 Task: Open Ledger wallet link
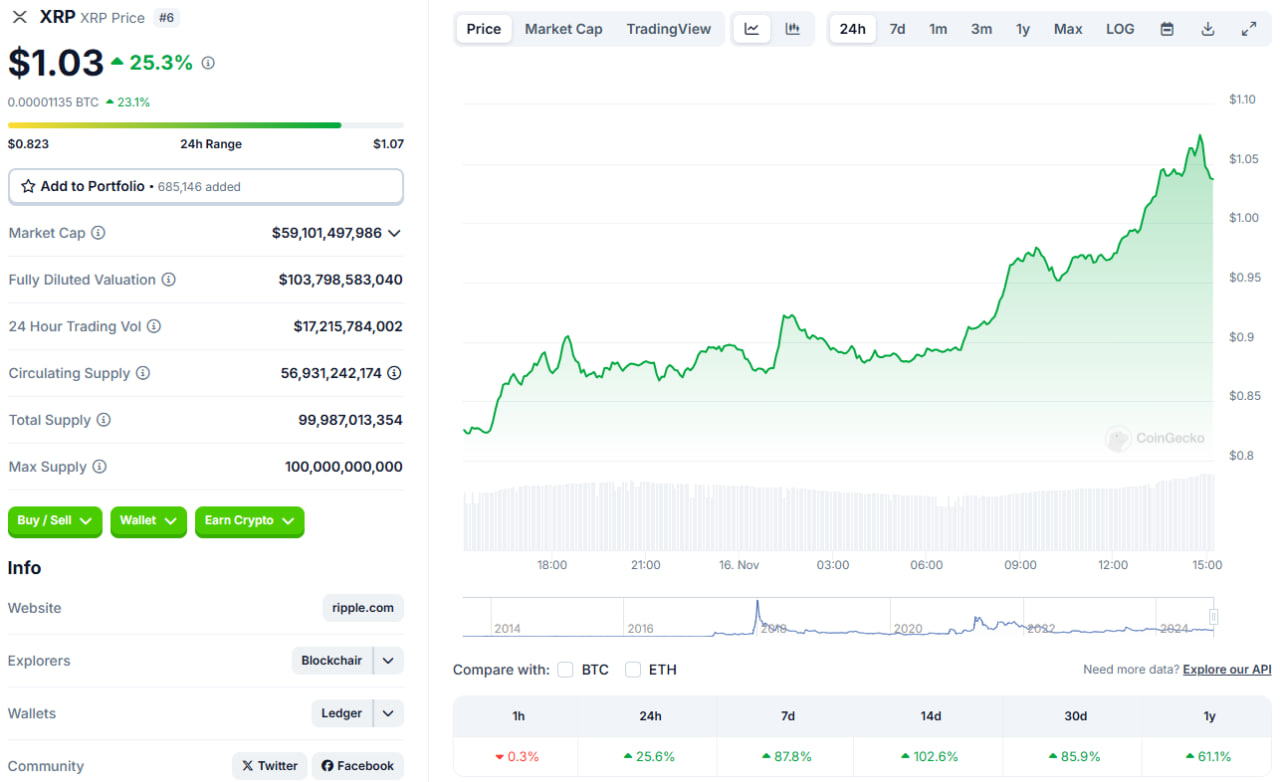tap(342, 714)
